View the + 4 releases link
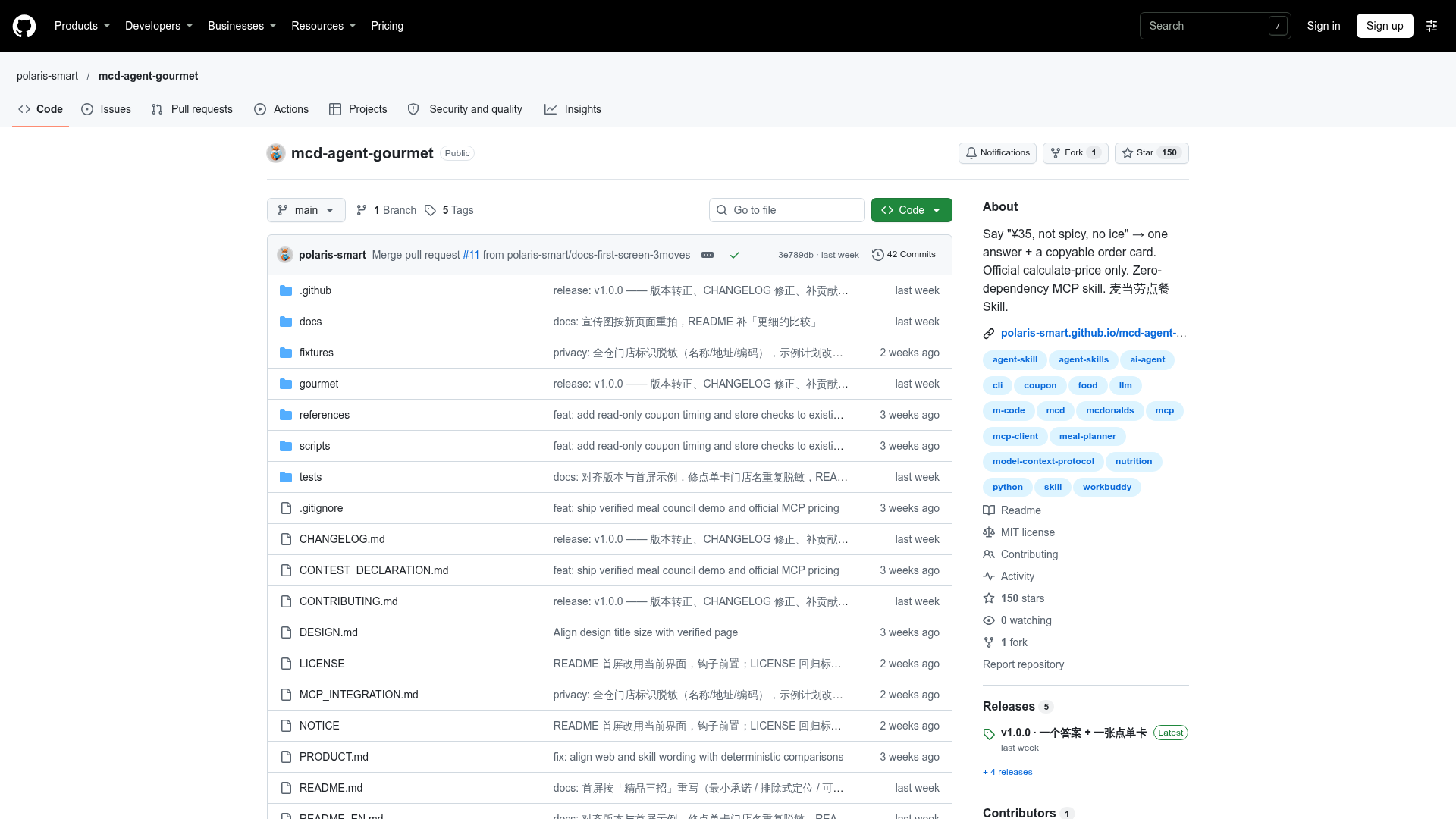The image size is (1456, 819). (1008, 772)
